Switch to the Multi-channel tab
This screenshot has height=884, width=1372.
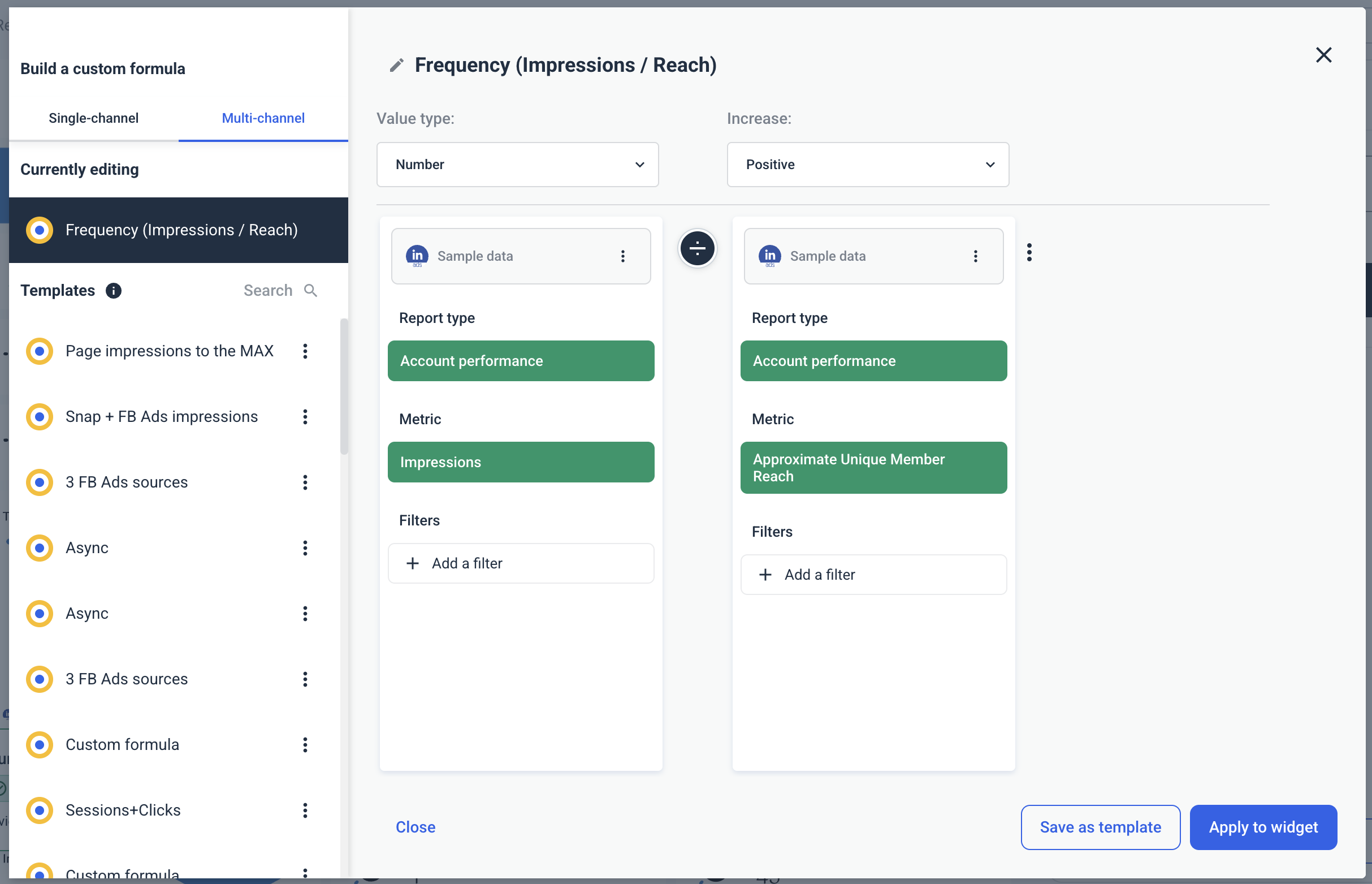(x=263, y=118)
